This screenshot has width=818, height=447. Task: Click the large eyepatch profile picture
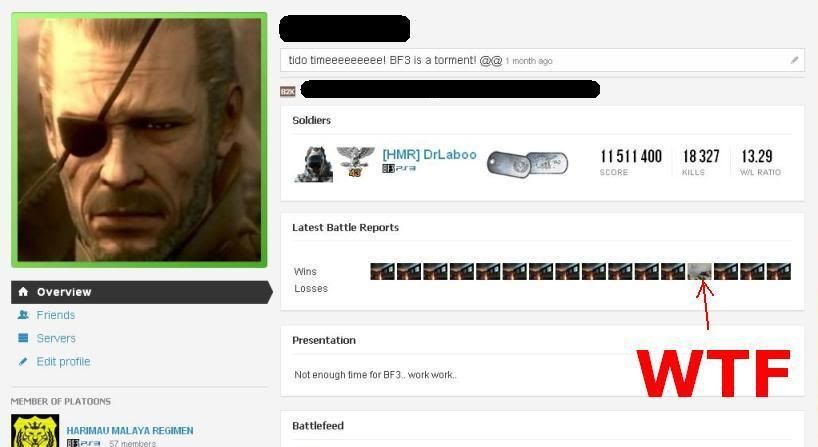139,140
